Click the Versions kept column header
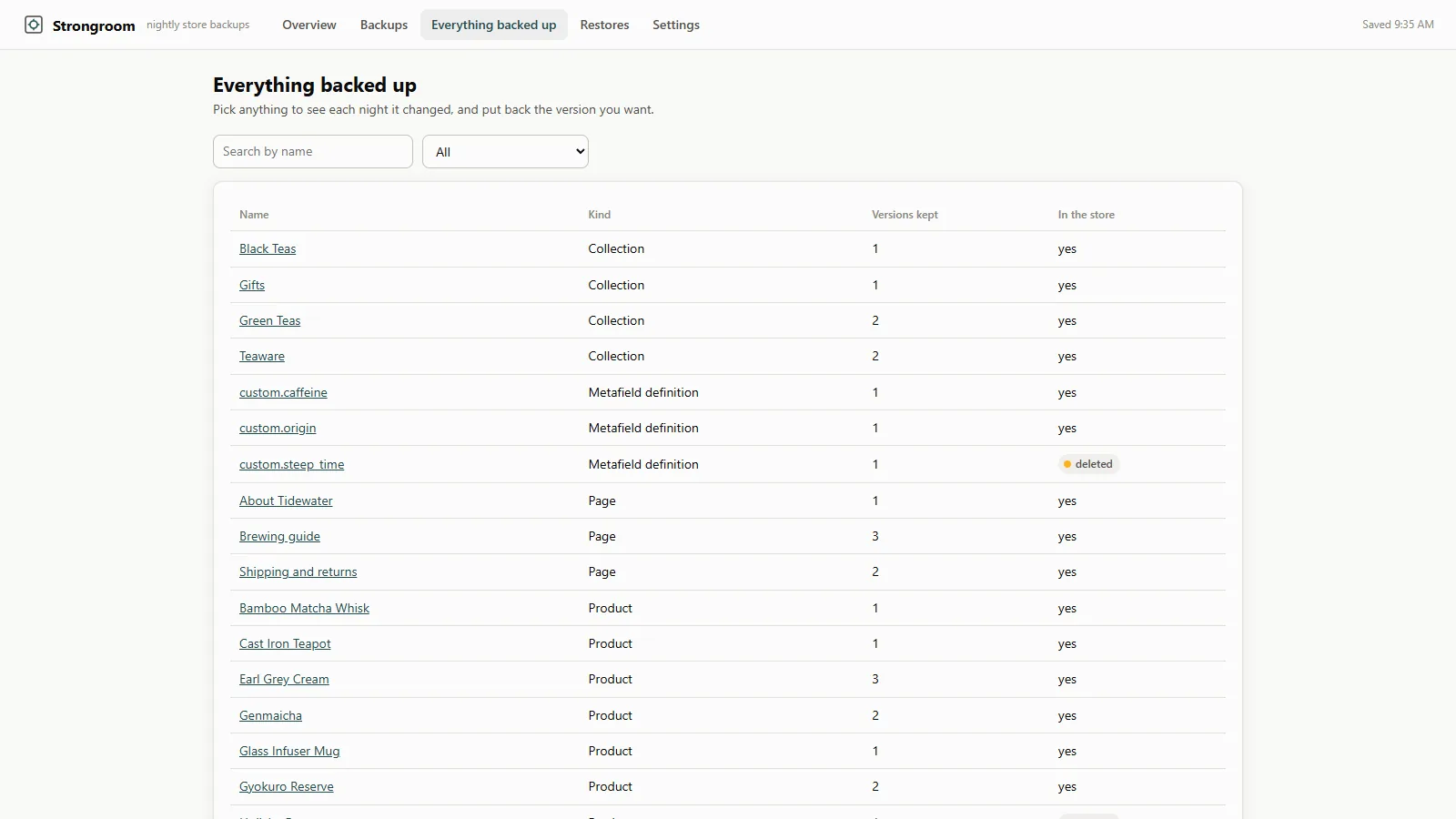The height and width of the screenshot is (819, 1456). pos(905,215)
